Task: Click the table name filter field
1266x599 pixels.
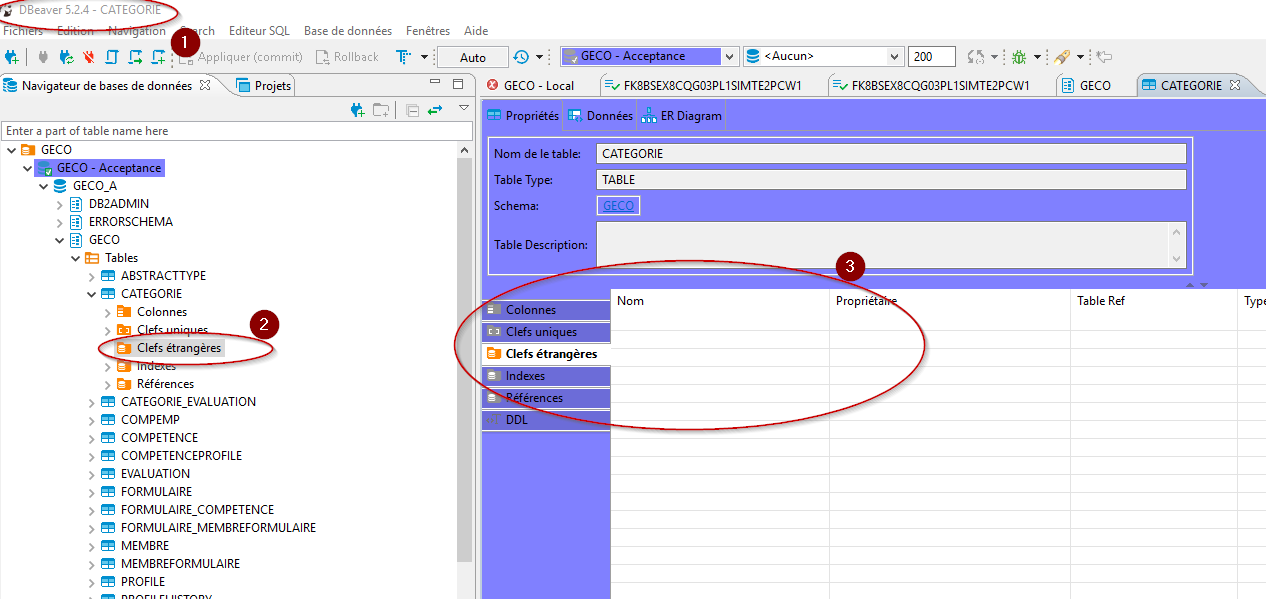Action: click(x=237, y=131)
